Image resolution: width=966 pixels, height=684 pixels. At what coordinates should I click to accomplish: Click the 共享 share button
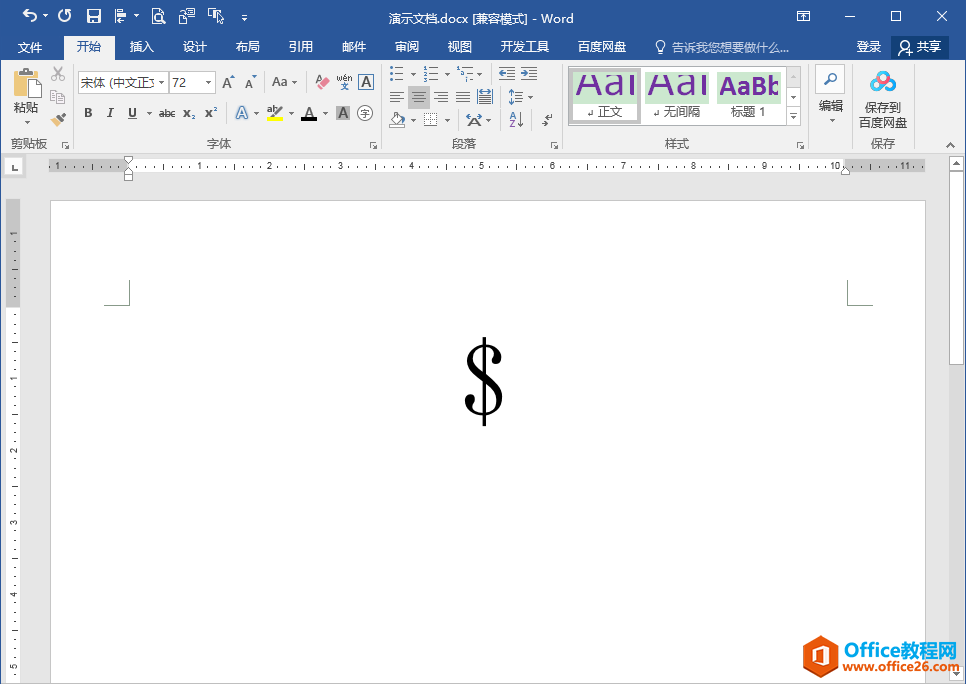919,47
